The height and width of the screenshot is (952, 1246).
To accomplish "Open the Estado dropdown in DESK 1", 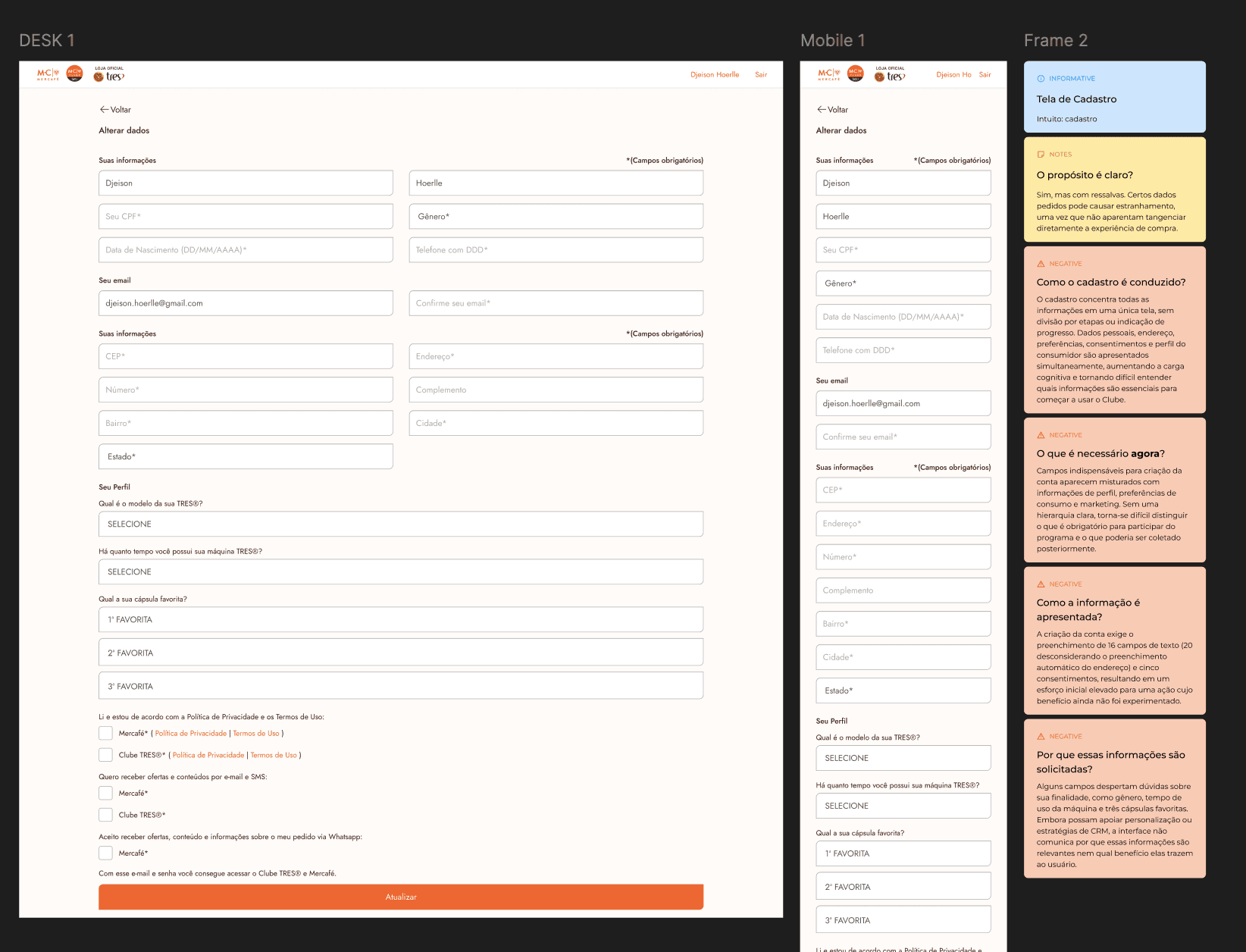I will coord(246,456).
